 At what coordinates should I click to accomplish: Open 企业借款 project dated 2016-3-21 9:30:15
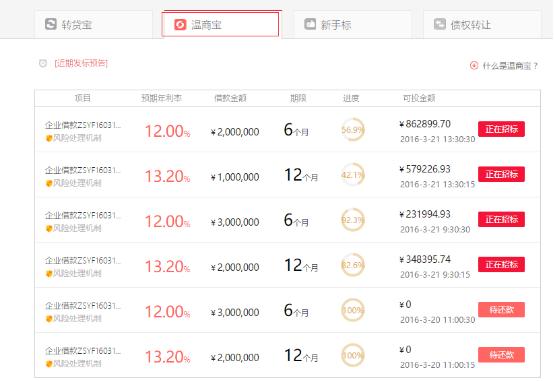pos(83,261)
